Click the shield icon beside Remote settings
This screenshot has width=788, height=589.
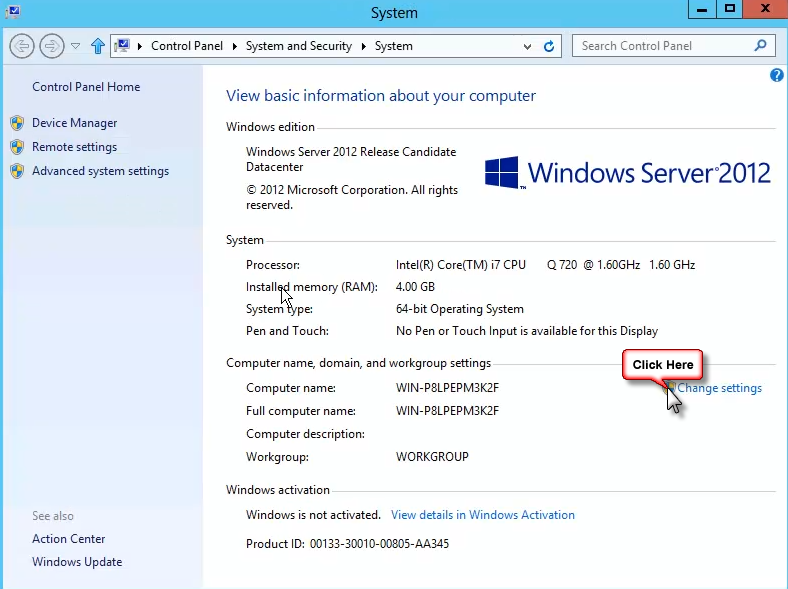pyautogui.click(x=17, y=147)
